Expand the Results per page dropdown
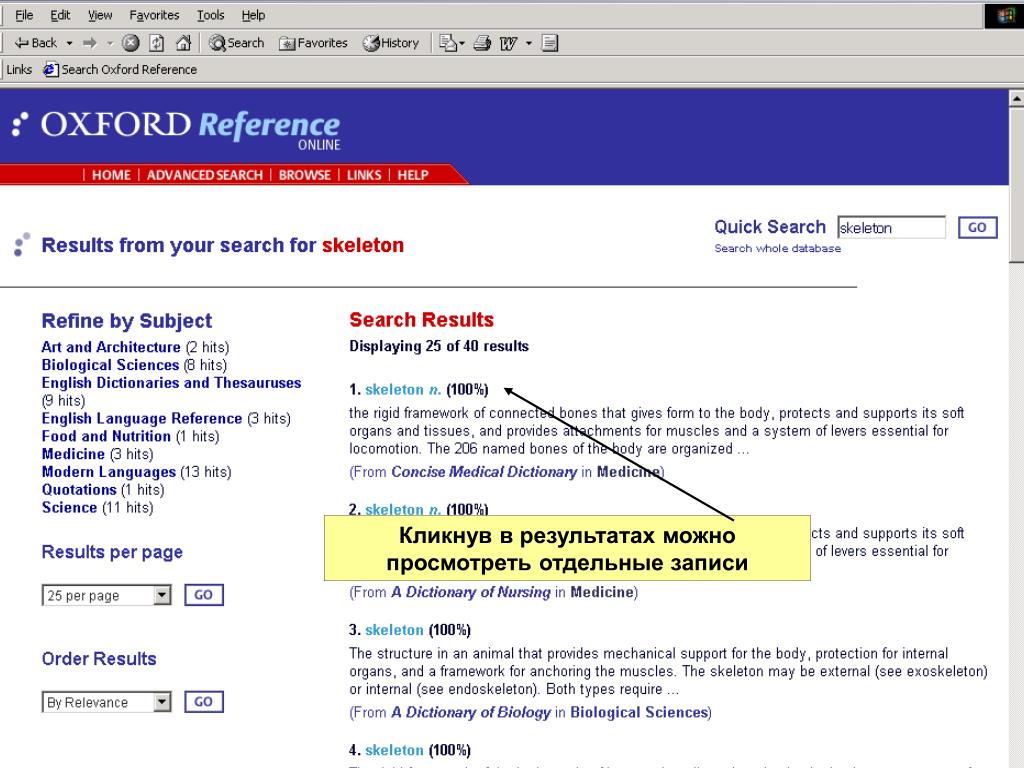The width and height of the screenshot is (1024, 768). point(162,595)
